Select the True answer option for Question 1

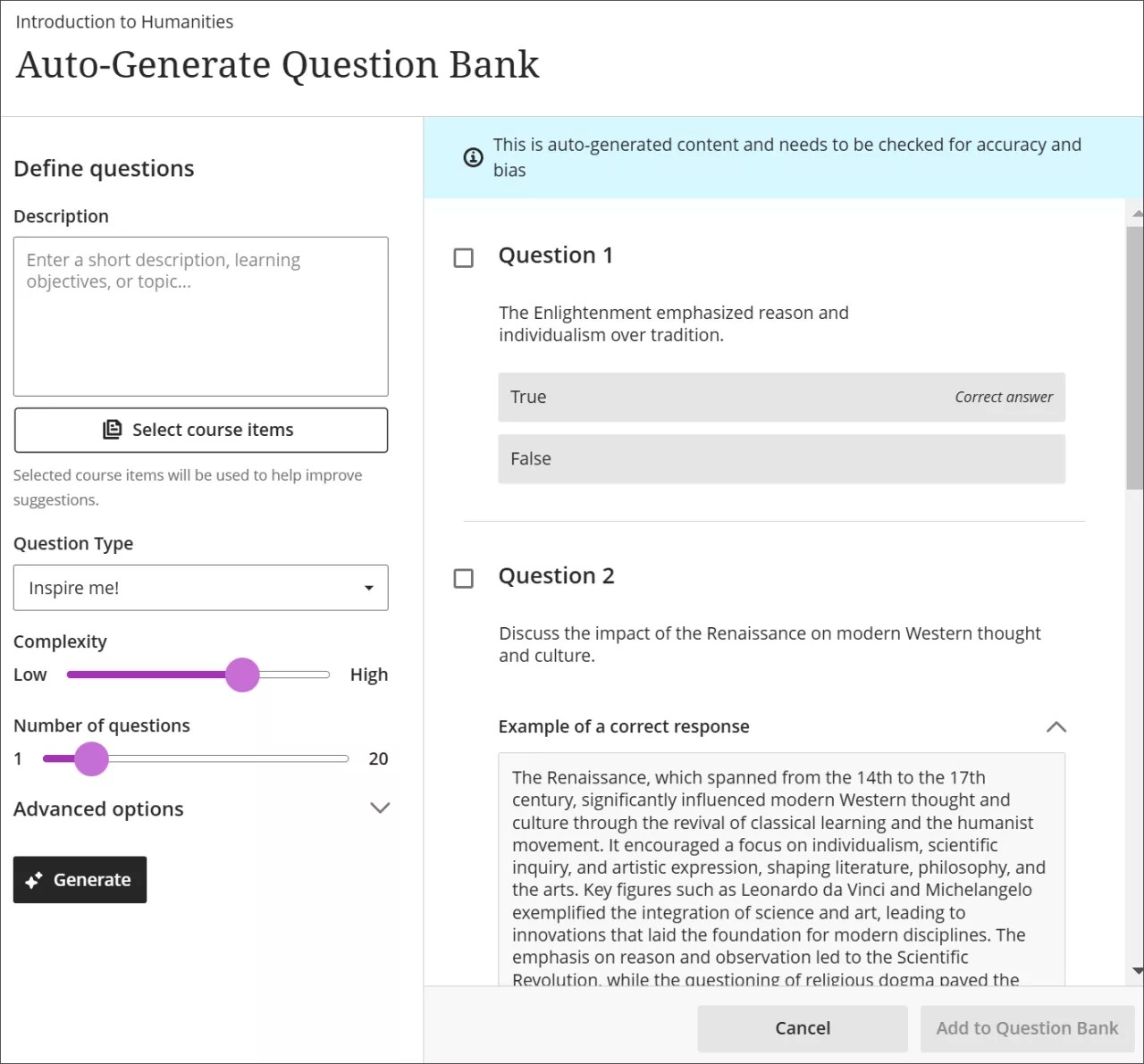[781, 397]
